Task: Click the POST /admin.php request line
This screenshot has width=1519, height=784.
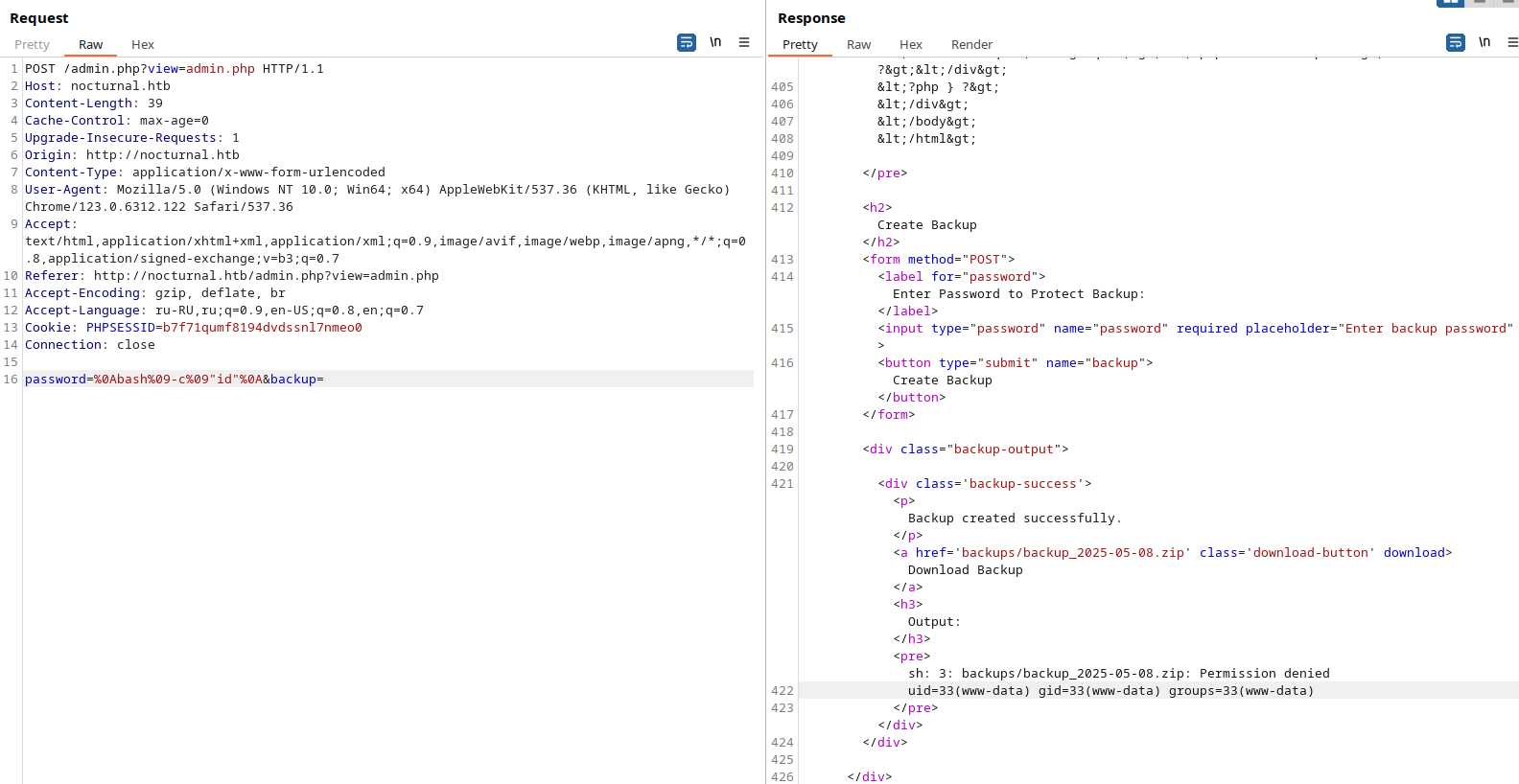Action: point(175,68)
